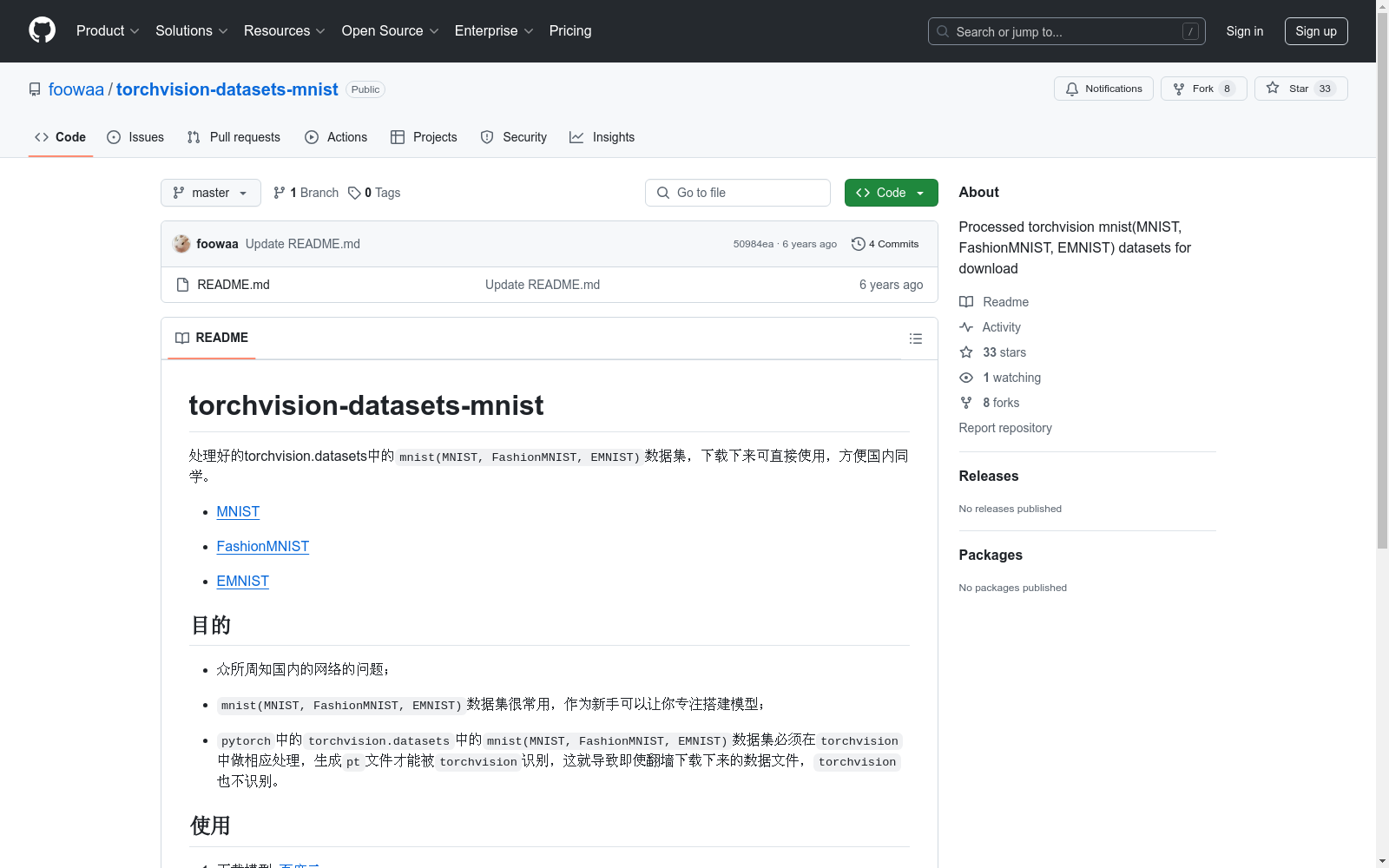Open the foowaa owner link
Viewport: 1389px width, 868px height.
(76, 89)
